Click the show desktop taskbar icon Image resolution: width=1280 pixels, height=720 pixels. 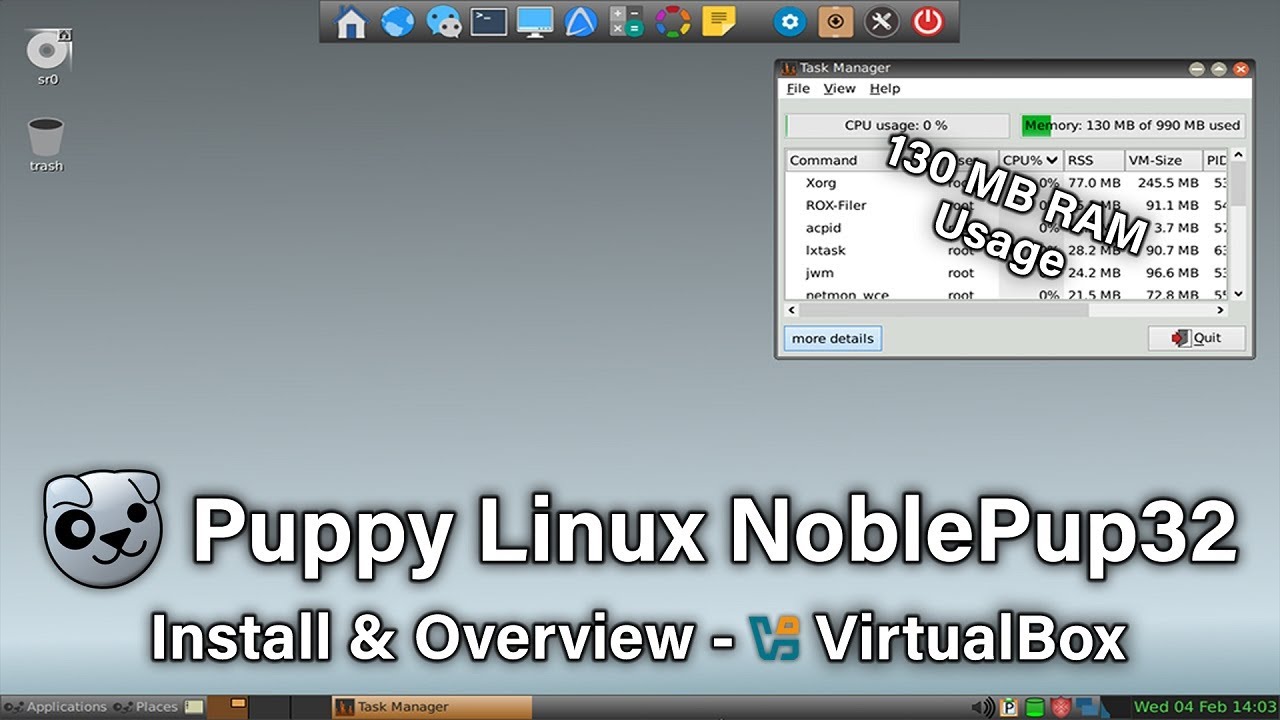coord(194,707)
